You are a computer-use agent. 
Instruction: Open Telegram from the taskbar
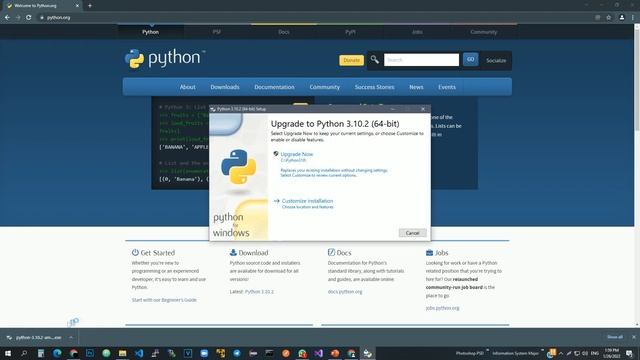(237, 353)
